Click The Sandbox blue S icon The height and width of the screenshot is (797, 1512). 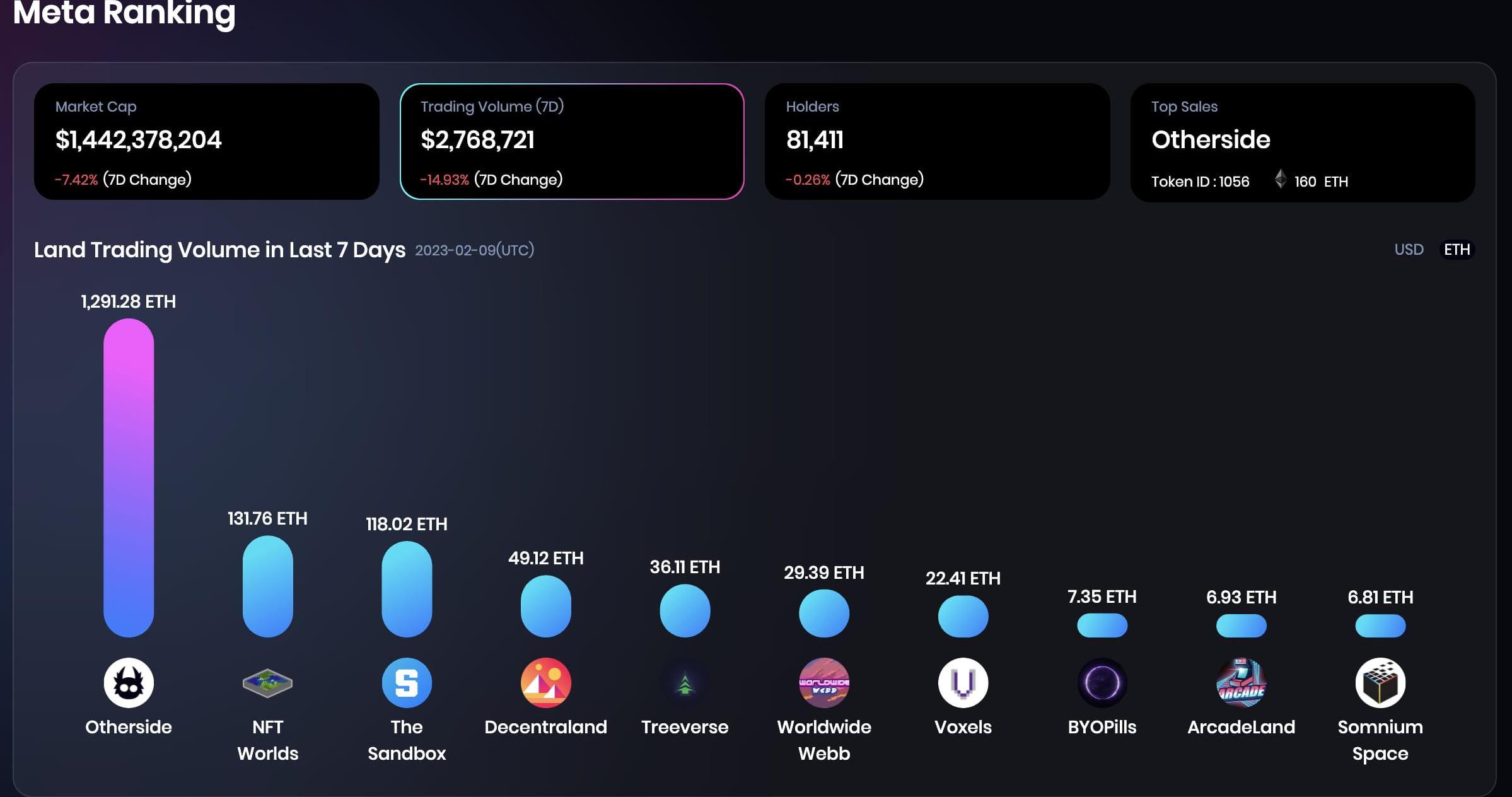[x=407, y=683]
